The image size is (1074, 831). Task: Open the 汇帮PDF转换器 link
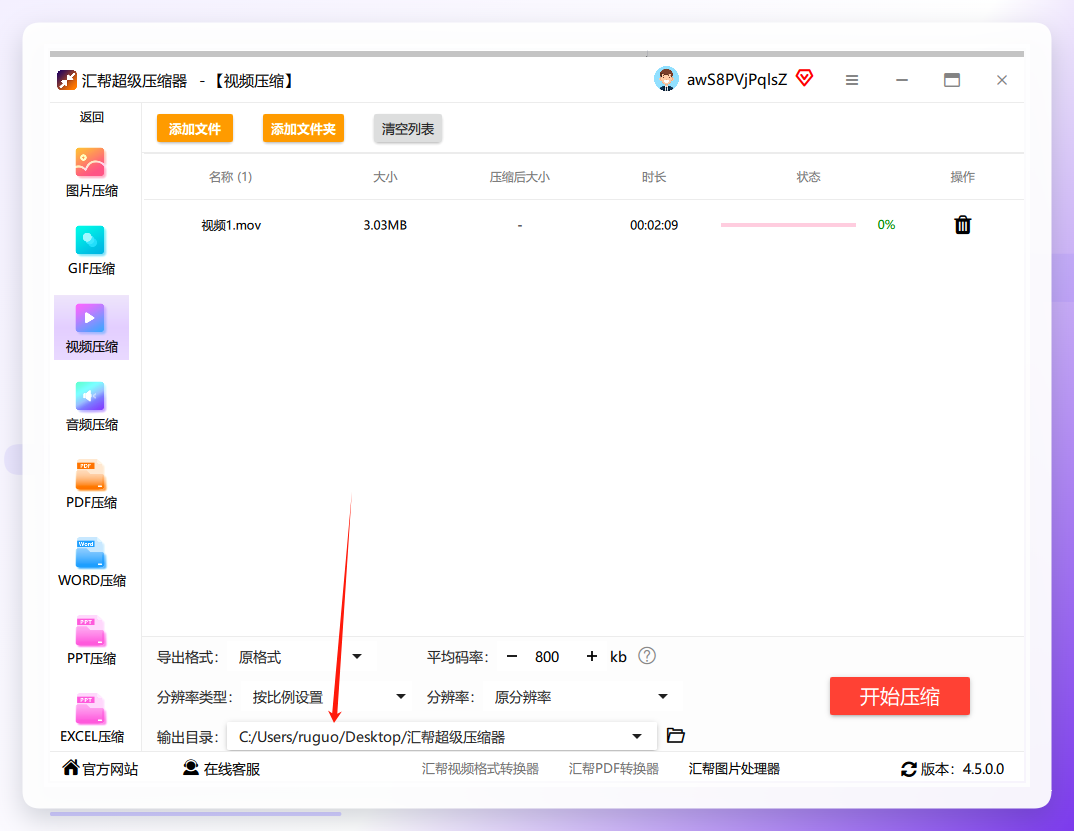613,769
